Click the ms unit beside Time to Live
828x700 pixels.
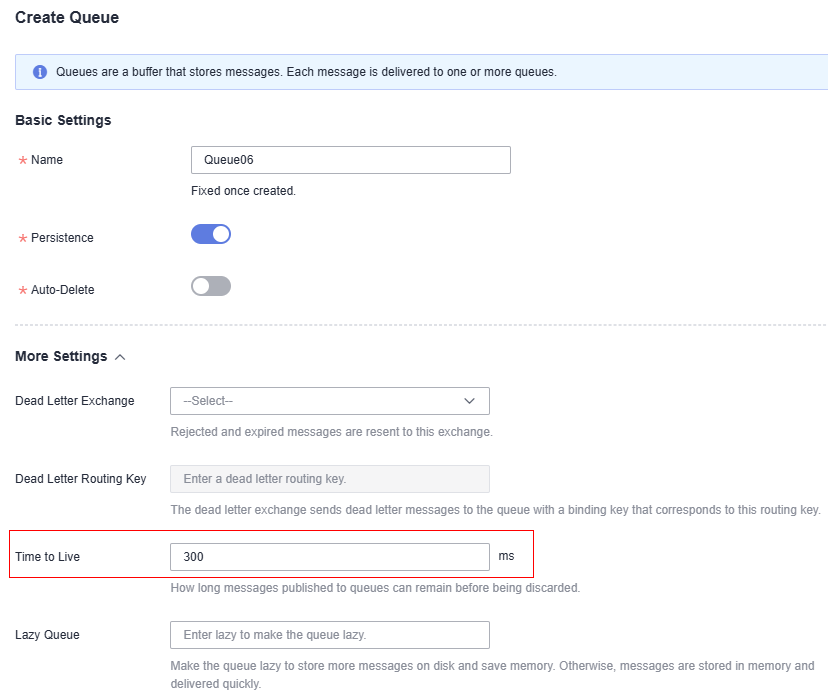[x=506, y=556]
